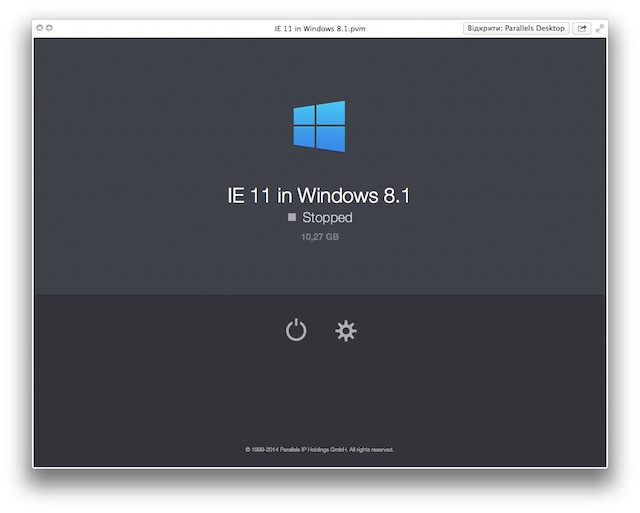The height and width of the screenshot is (513, 640).
Task: Close the Quick Look preview window
Action: (x=40, y=28)
